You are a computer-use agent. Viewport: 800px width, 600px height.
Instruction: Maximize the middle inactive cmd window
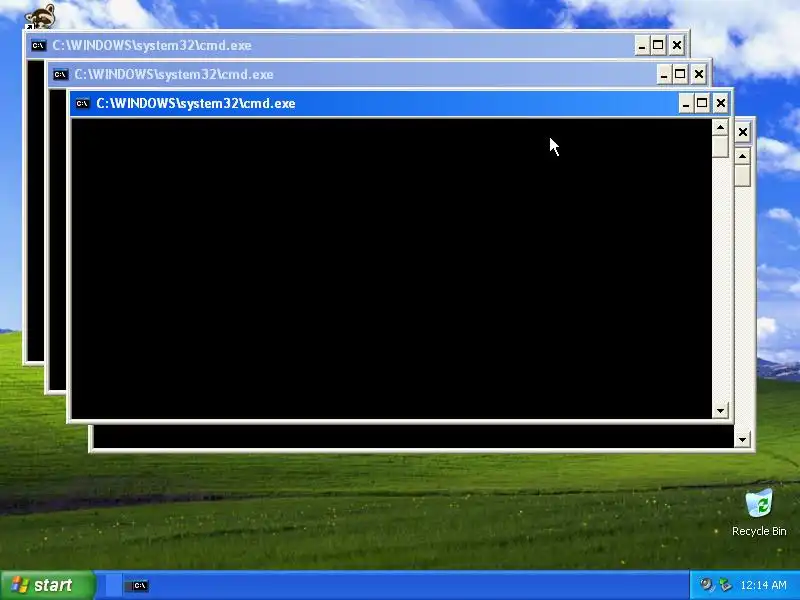click(680, 74)
